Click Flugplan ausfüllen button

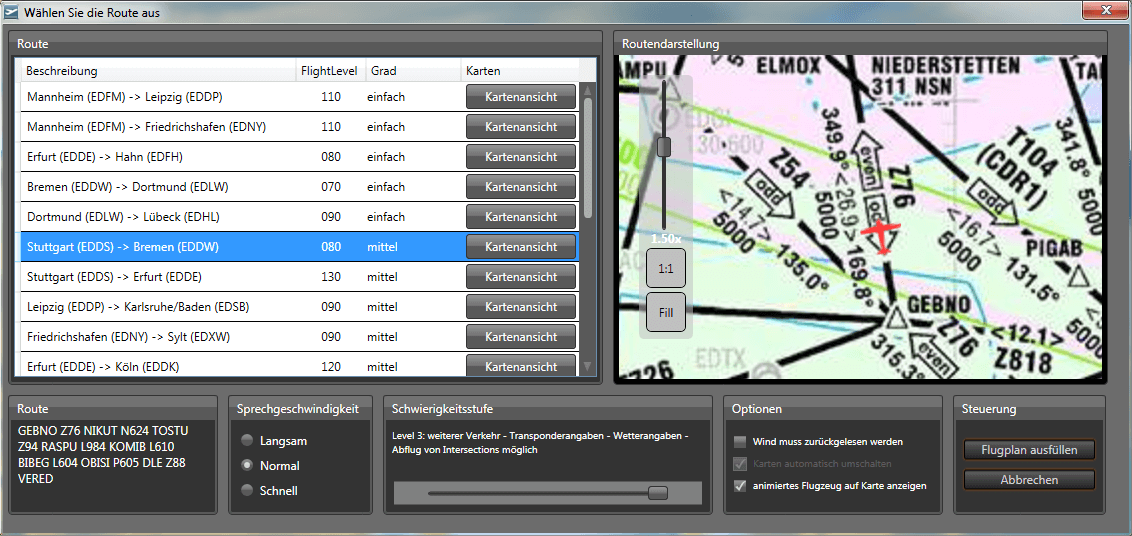1029,450
